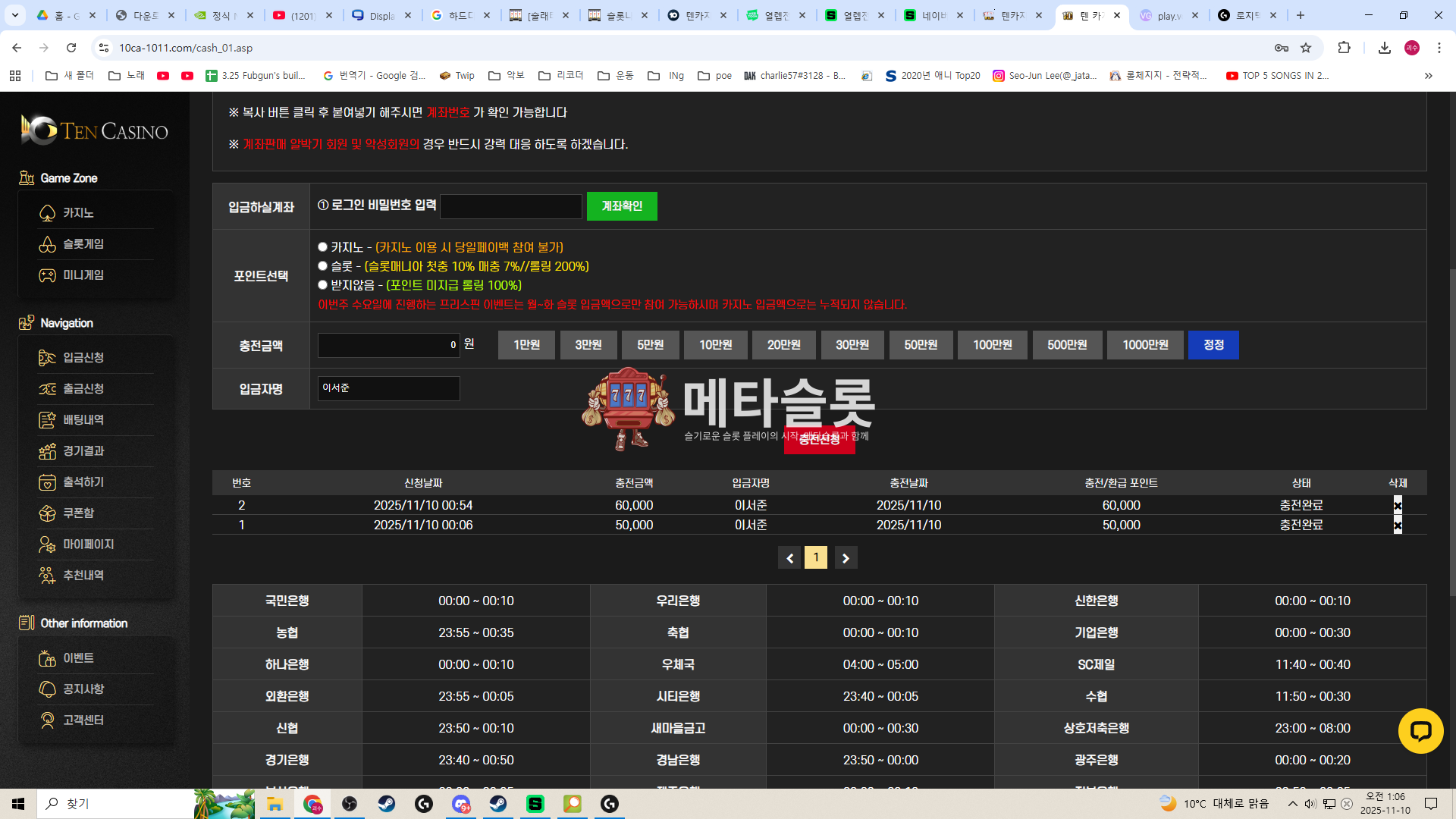Expand hidden bookmarks overflow chevron
This screenshot has height=819, width=1456.
(1428, 76)
